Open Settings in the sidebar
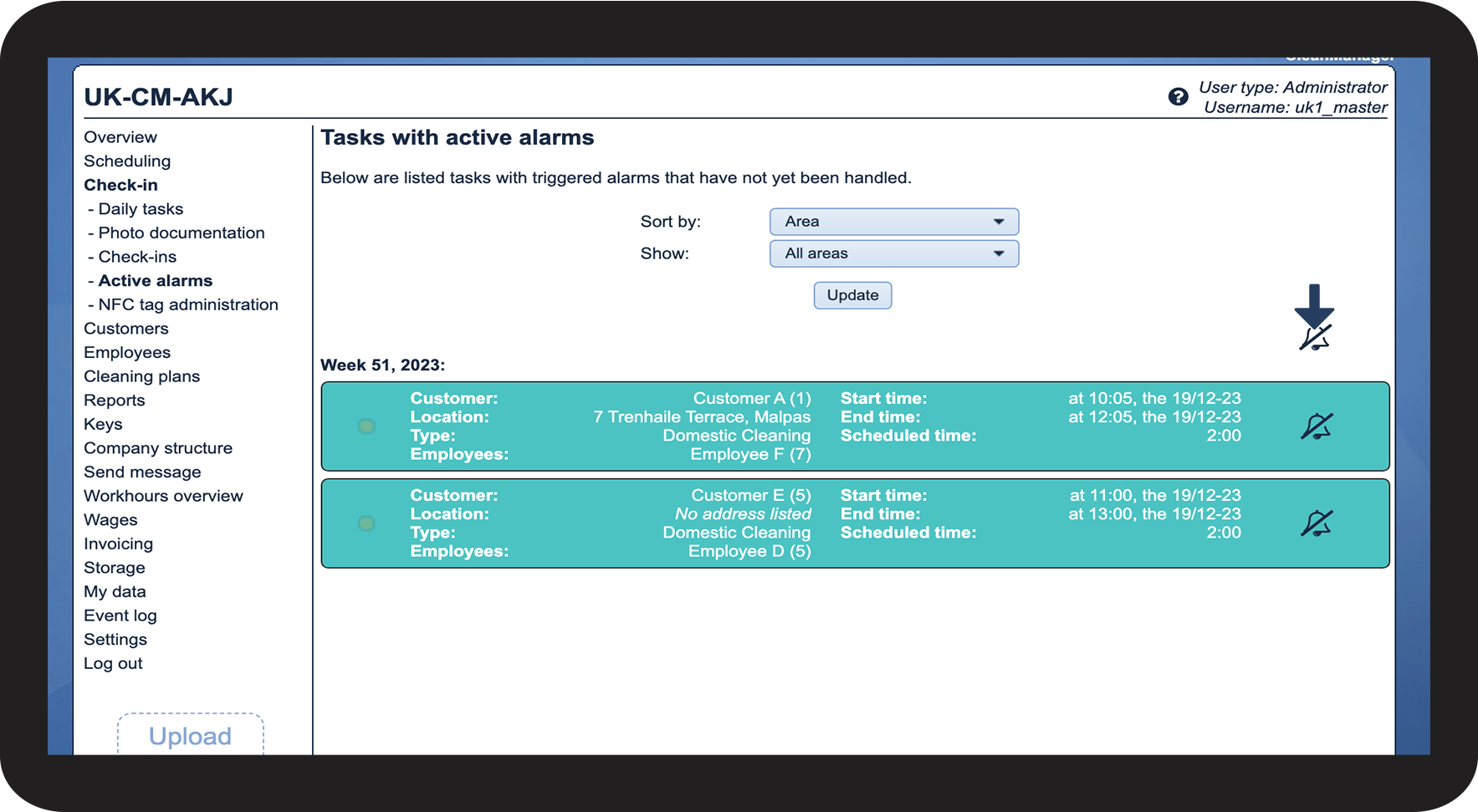The image size is (1478, 812). 115,640
